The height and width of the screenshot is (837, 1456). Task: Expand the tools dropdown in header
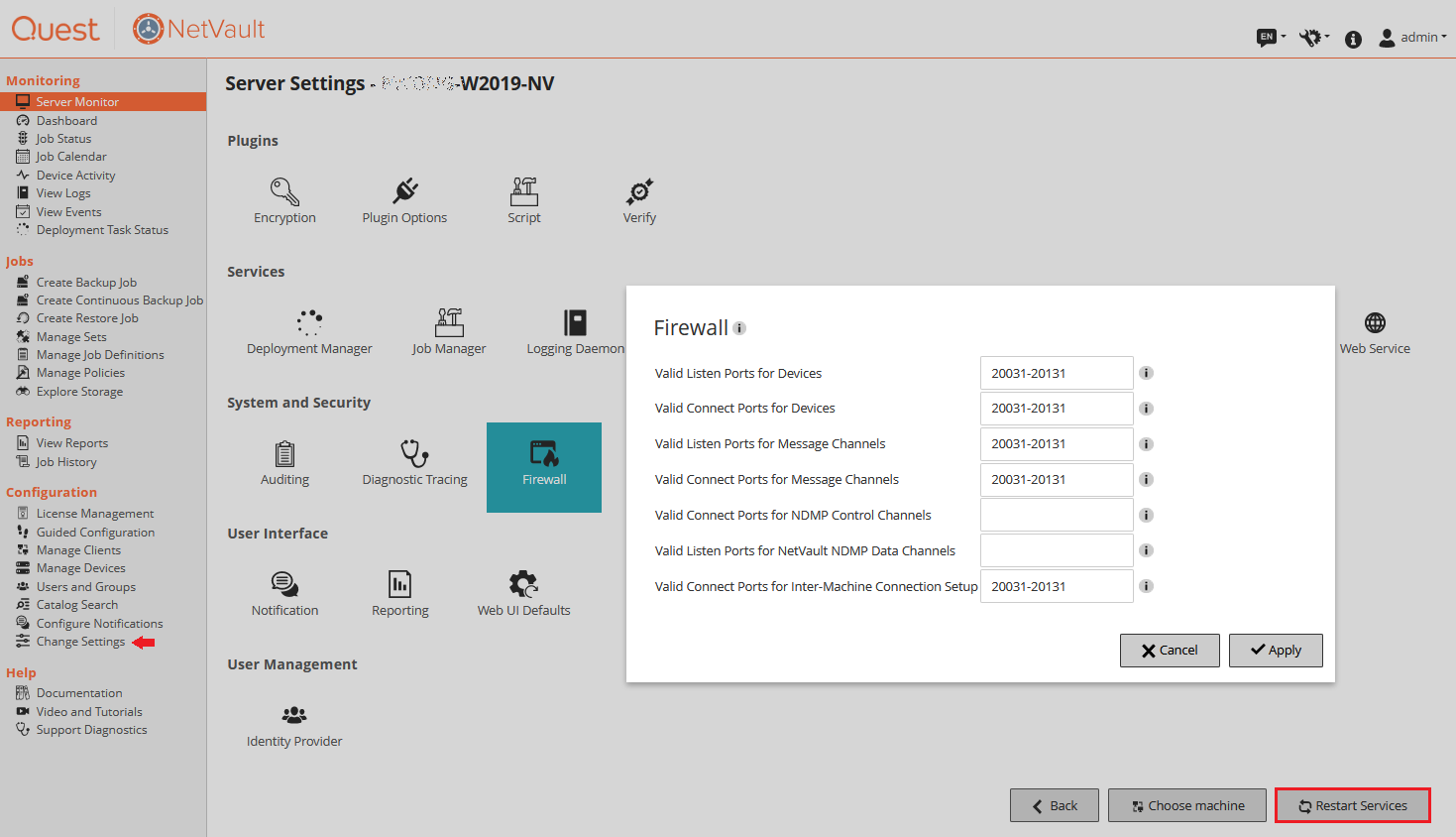[x=1314, y=38]
